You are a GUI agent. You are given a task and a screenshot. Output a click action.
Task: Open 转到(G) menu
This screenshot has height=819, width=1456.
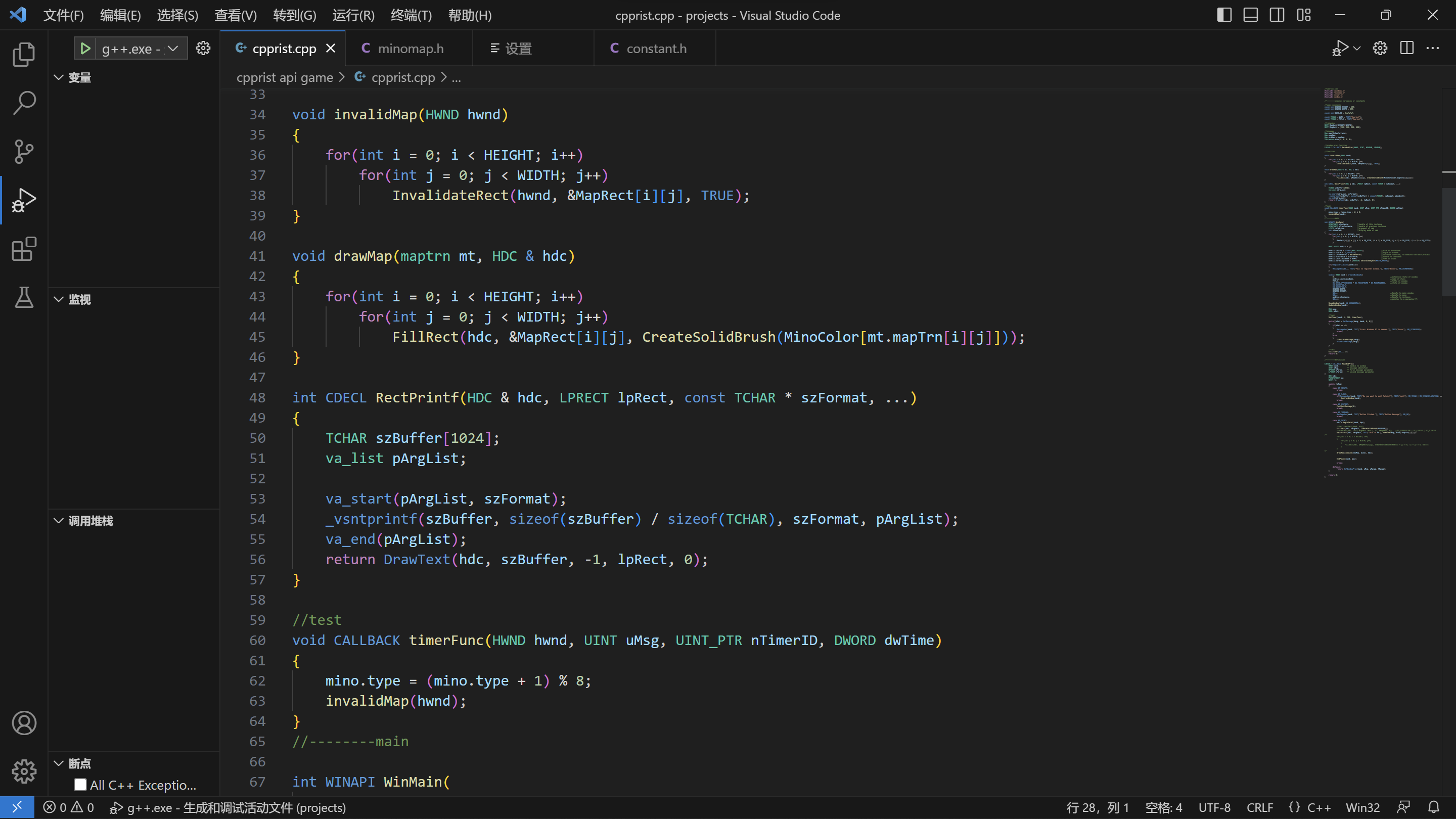[294, 15]
